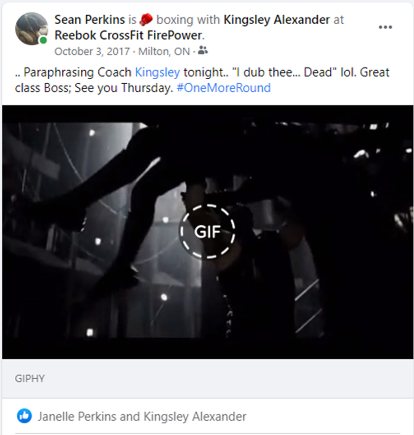Click the Milton, ON location text
This screenshot has width=414, height=435.
coord(164,51)
